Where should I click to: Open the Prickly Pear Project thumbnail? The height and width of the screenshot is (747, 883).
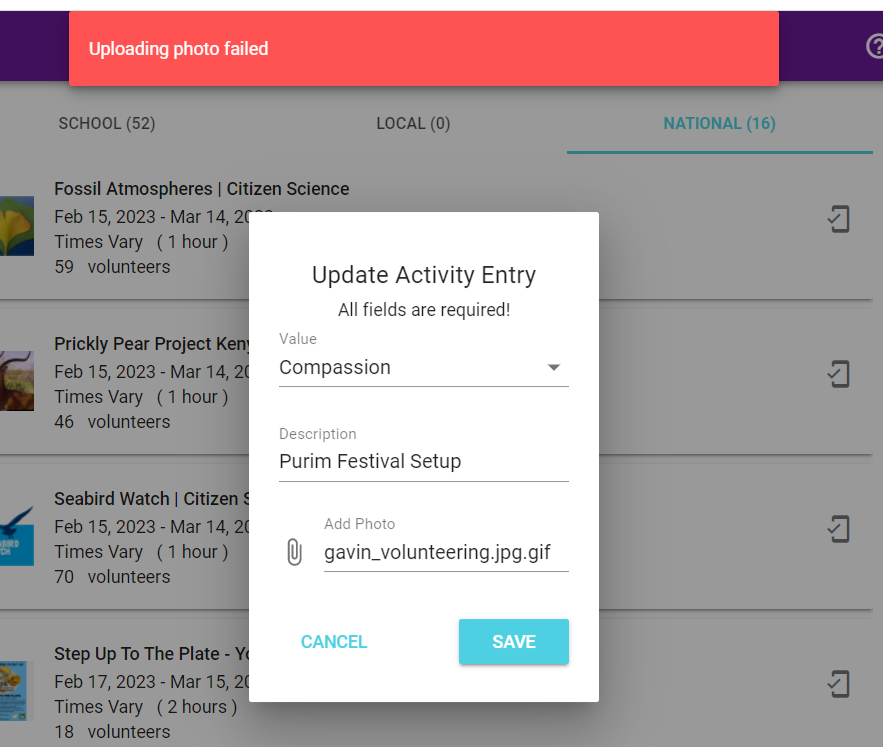pos(17,381)
